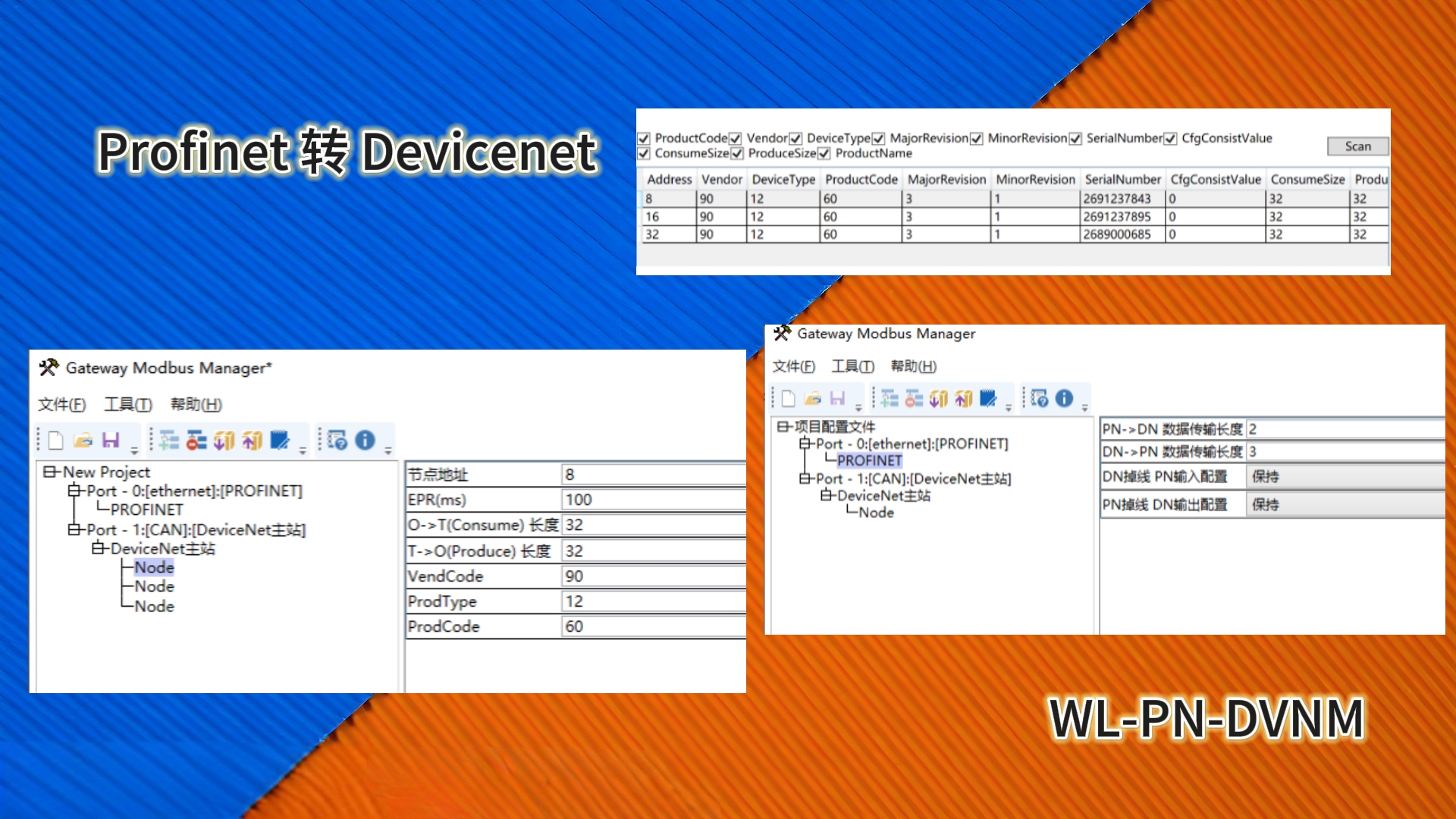The image size is (1456, 819).
Task: Collapse Port - 1:[CAN] node in left tree
Action: (74, 529)
